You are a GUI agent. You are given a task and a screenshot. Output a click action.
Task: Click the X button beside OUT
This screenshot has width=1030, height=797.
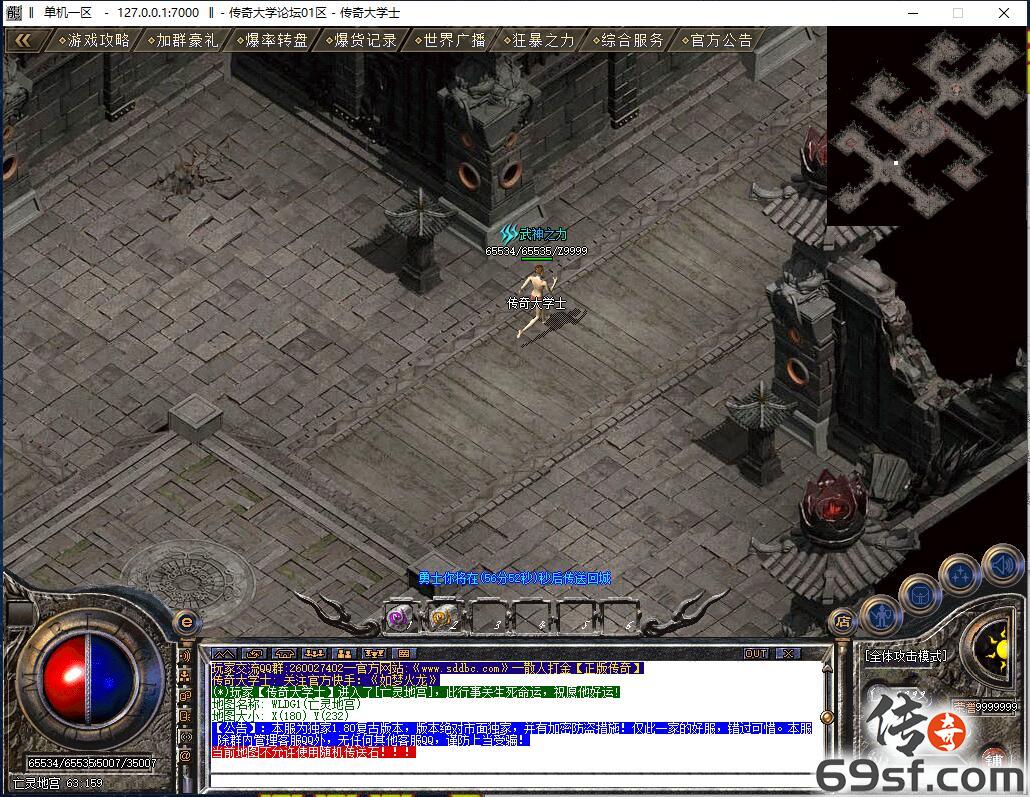coord(787,653)
